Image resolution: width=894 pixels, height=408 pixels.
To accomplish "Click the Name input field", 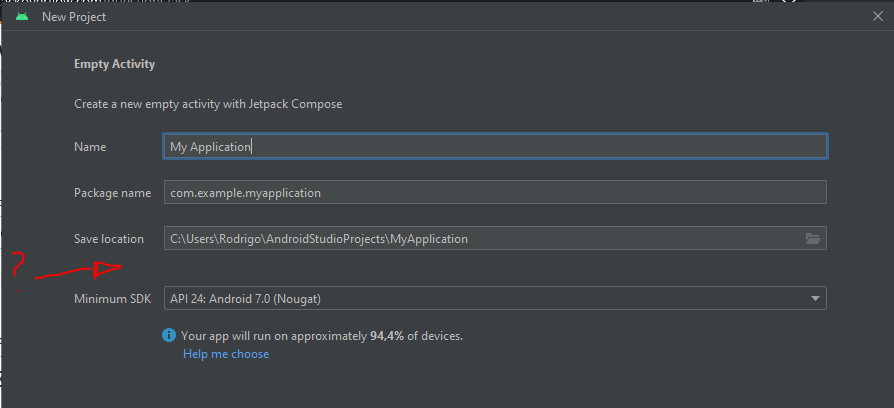I will [495, 146].
